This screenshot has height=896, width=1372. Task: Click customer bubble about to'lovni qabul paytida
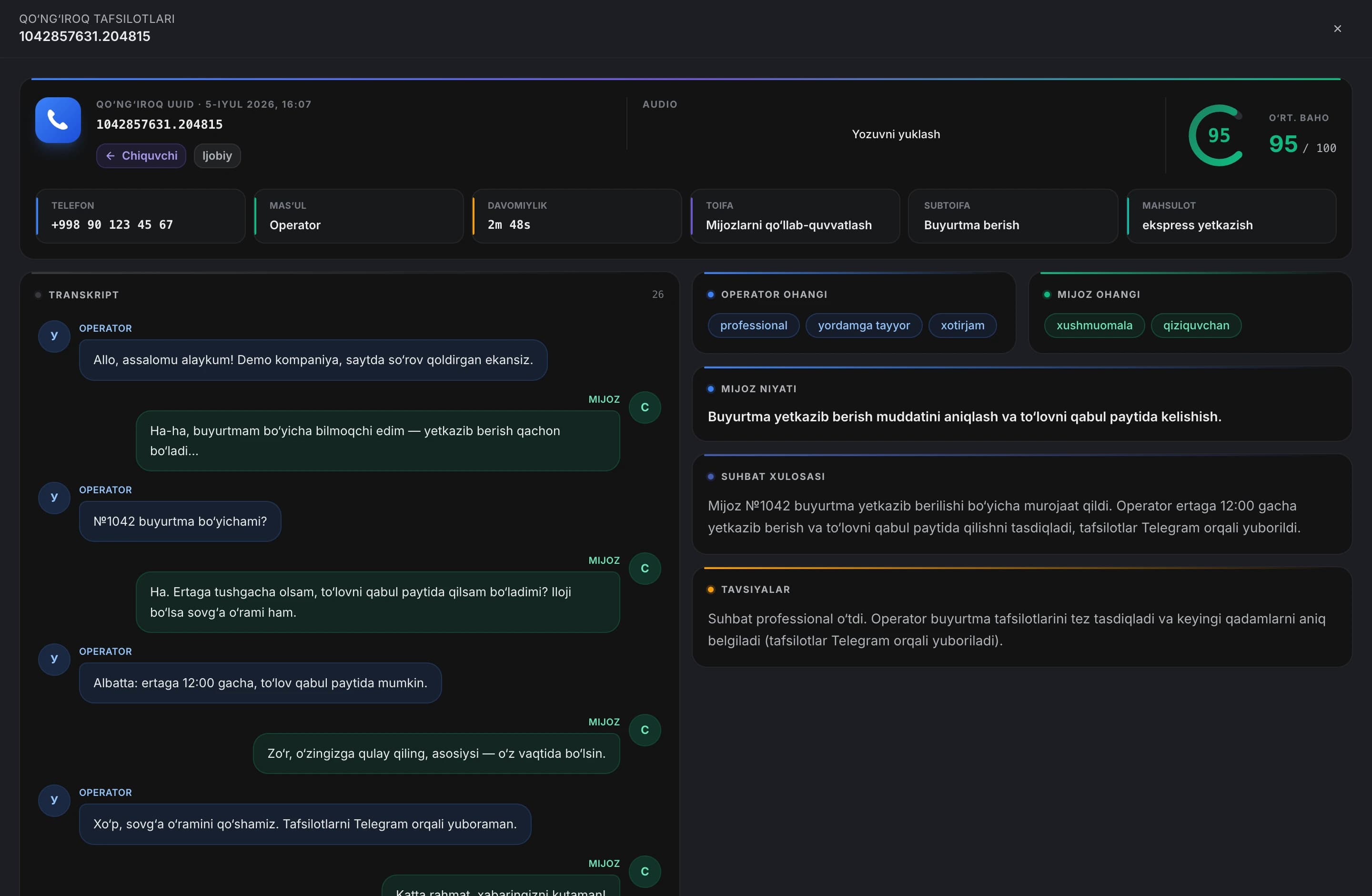(378, 602)
